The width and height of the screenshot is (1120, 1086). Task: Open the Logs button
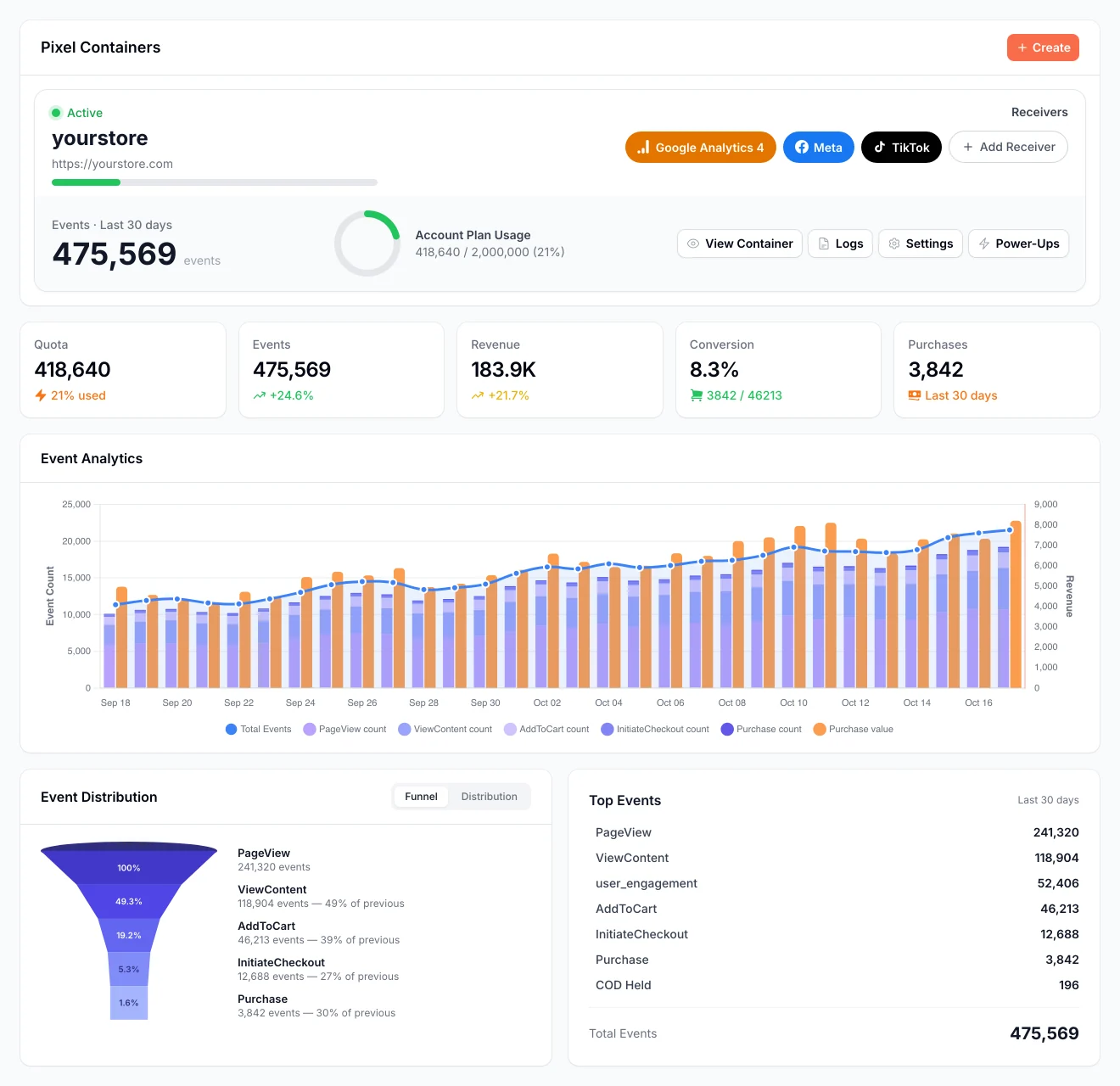pyautogui.click(x=840, y=244)
